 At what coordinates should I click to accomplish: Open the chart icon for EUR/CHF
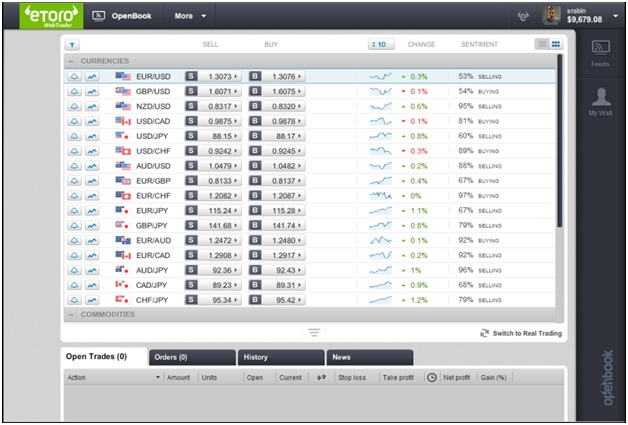point(92,196)
